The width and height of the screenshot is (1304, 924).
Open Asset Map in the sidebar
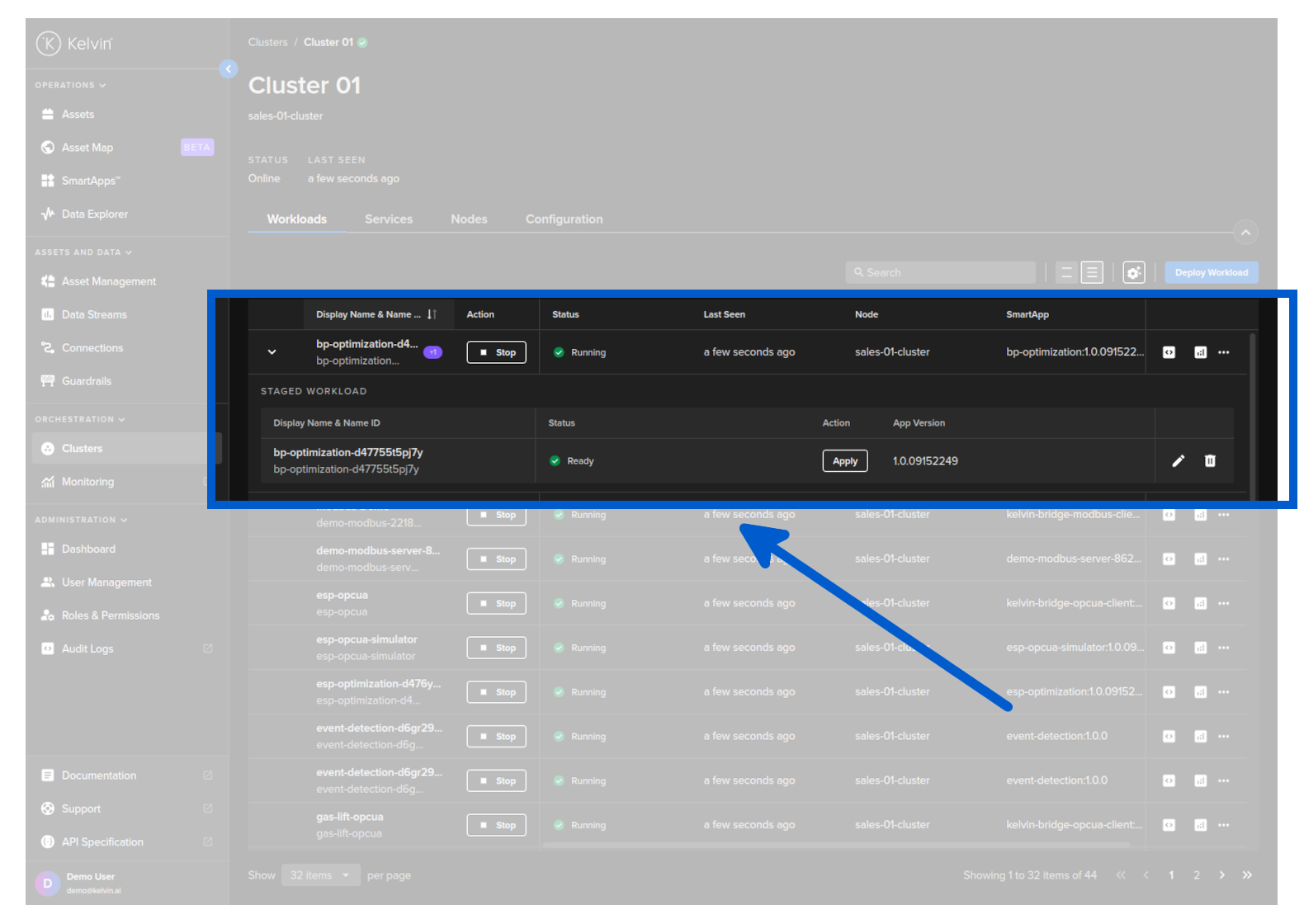(x=87, y=148)
